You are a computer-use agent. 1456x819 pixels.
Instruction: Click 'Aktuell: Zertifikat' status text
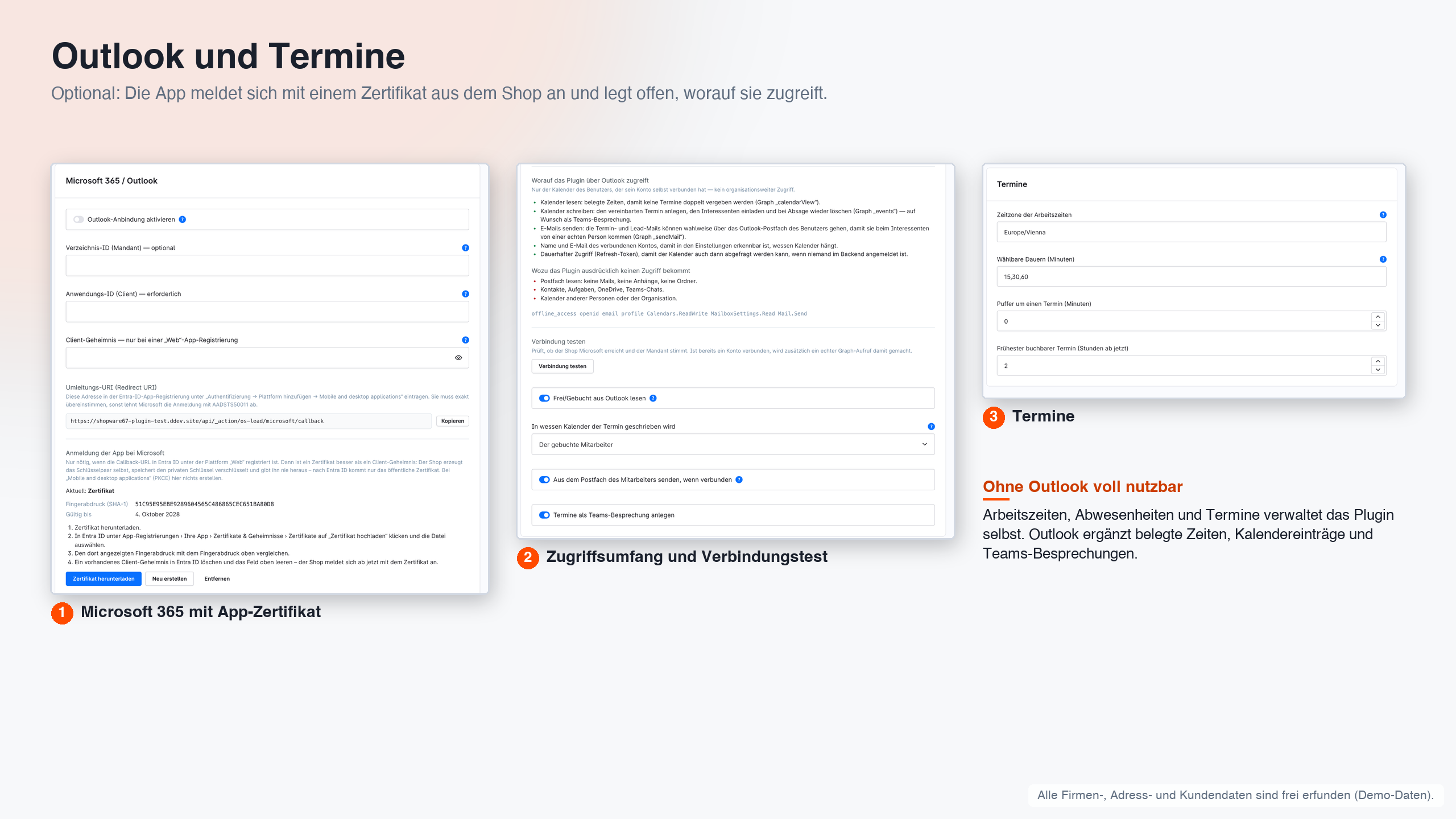(90, 491)
